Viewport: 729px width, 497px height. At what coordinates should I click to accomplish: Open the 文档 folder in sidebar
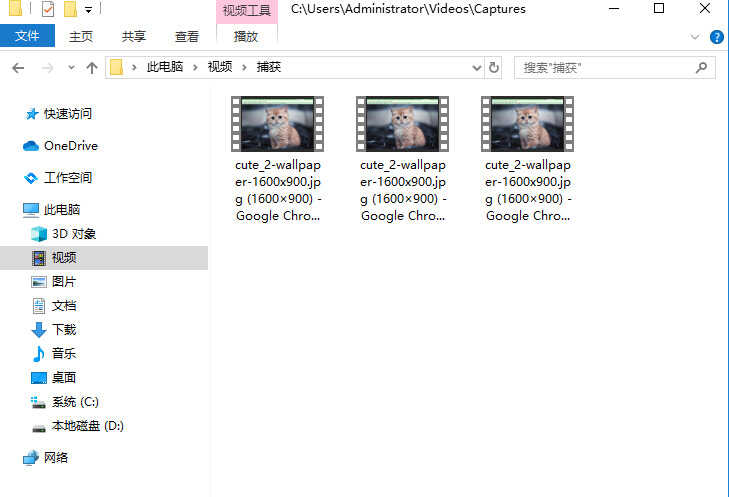point(64,305)
